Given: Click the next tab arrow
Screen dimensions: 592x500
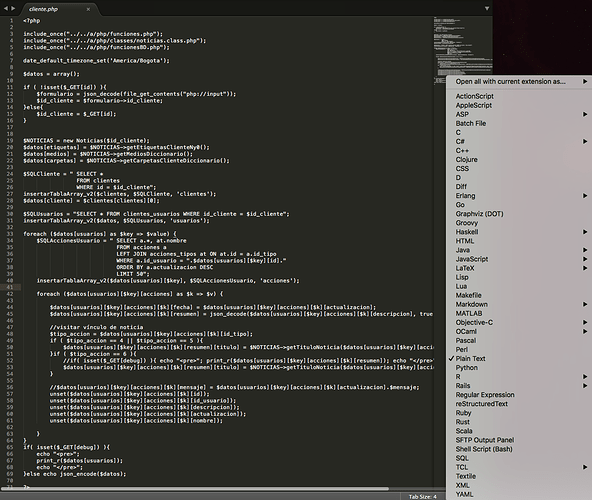Looking at the screenshot, I should 13,8.
